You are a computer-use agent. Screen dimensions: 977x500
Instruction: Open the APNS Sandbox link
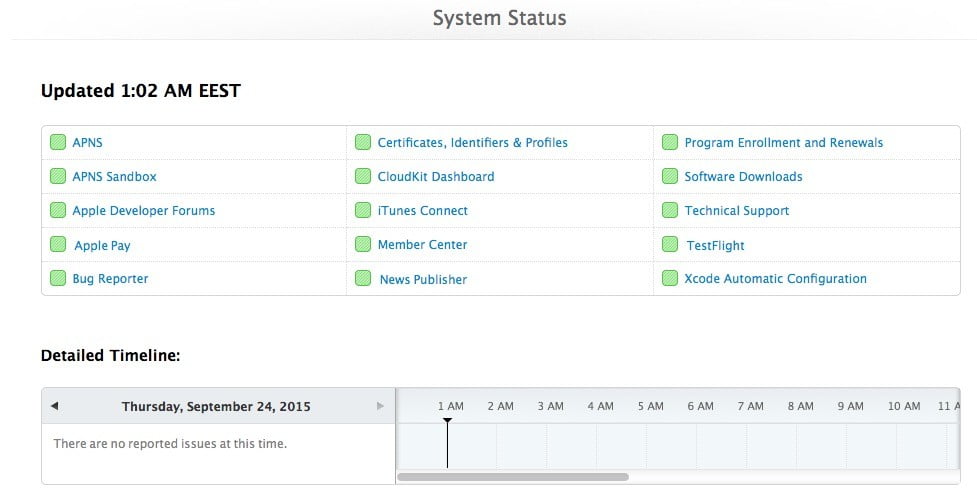click(x=114, y=177)
